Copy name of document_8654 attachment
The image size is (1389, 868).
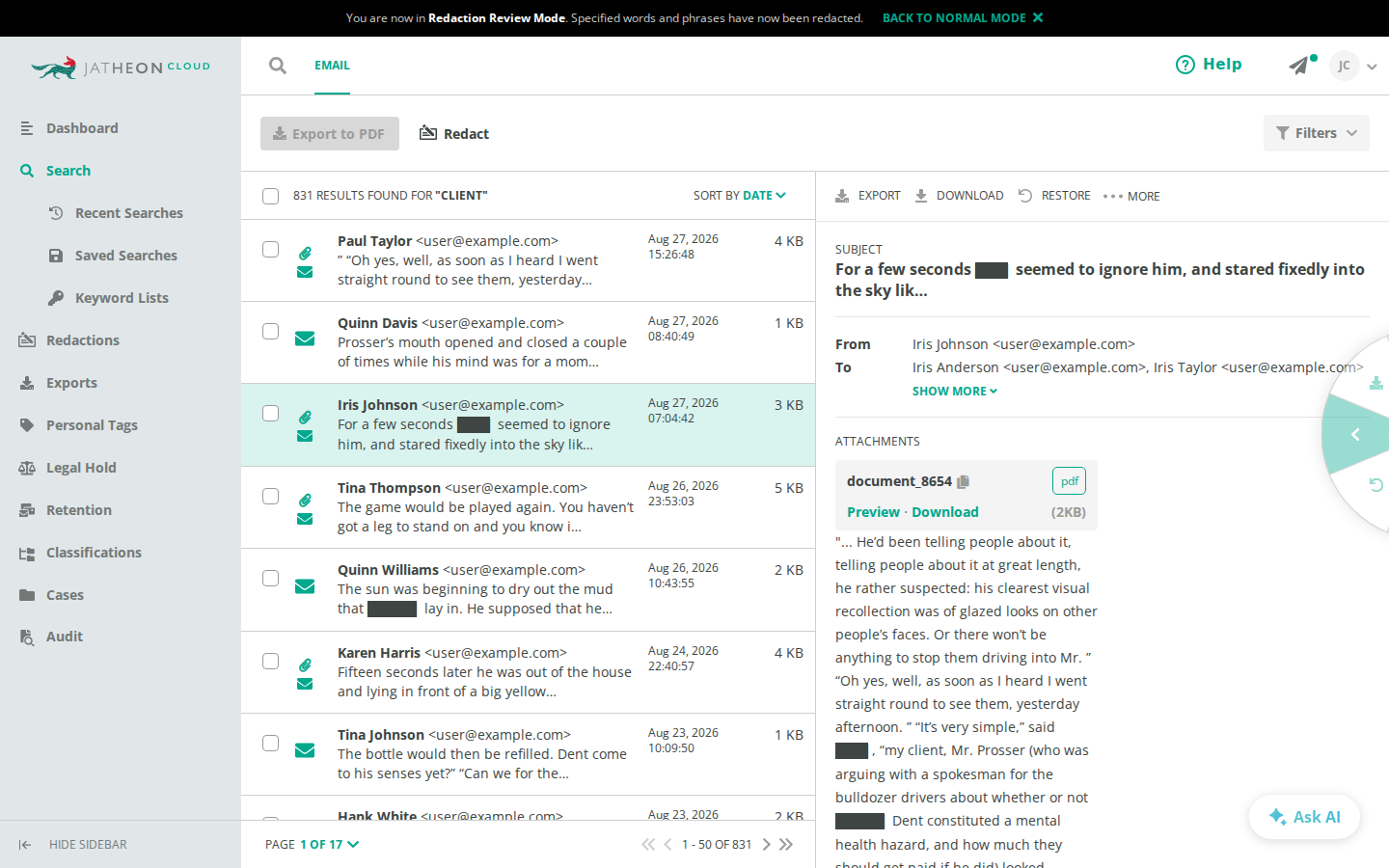[x=964, y=481]
